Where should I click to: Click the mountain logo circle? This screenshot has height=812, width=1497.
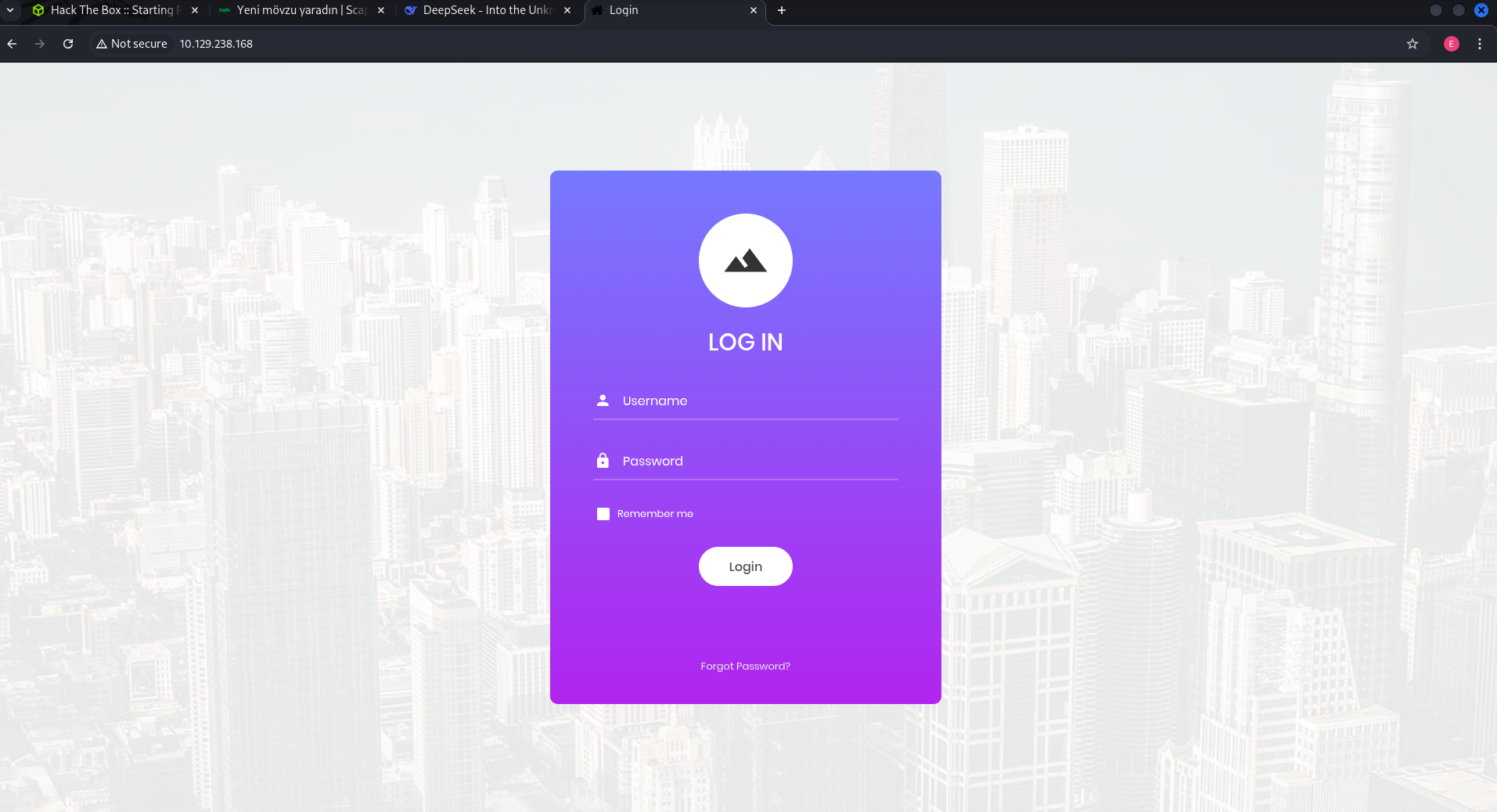pos(745,260)
